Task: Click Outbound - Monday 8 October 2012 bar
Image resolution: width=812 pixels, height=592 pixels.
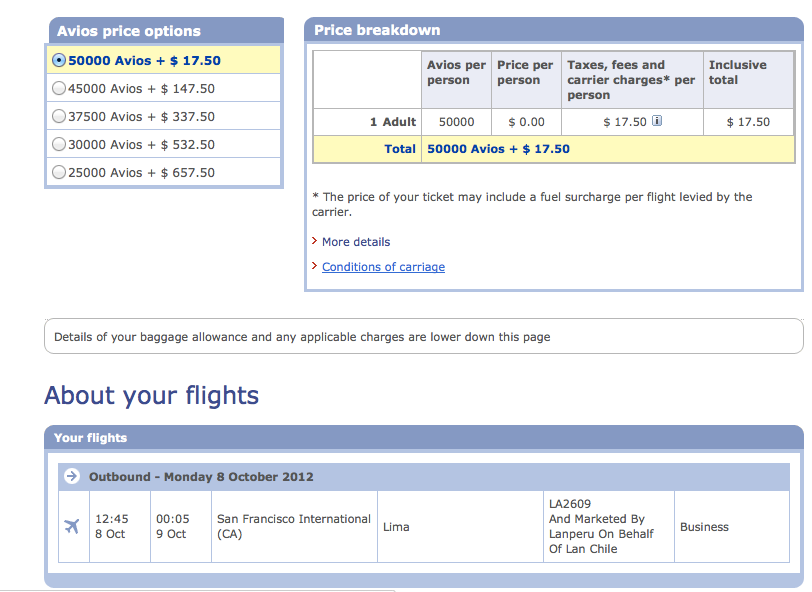Action: pos(424,477)
